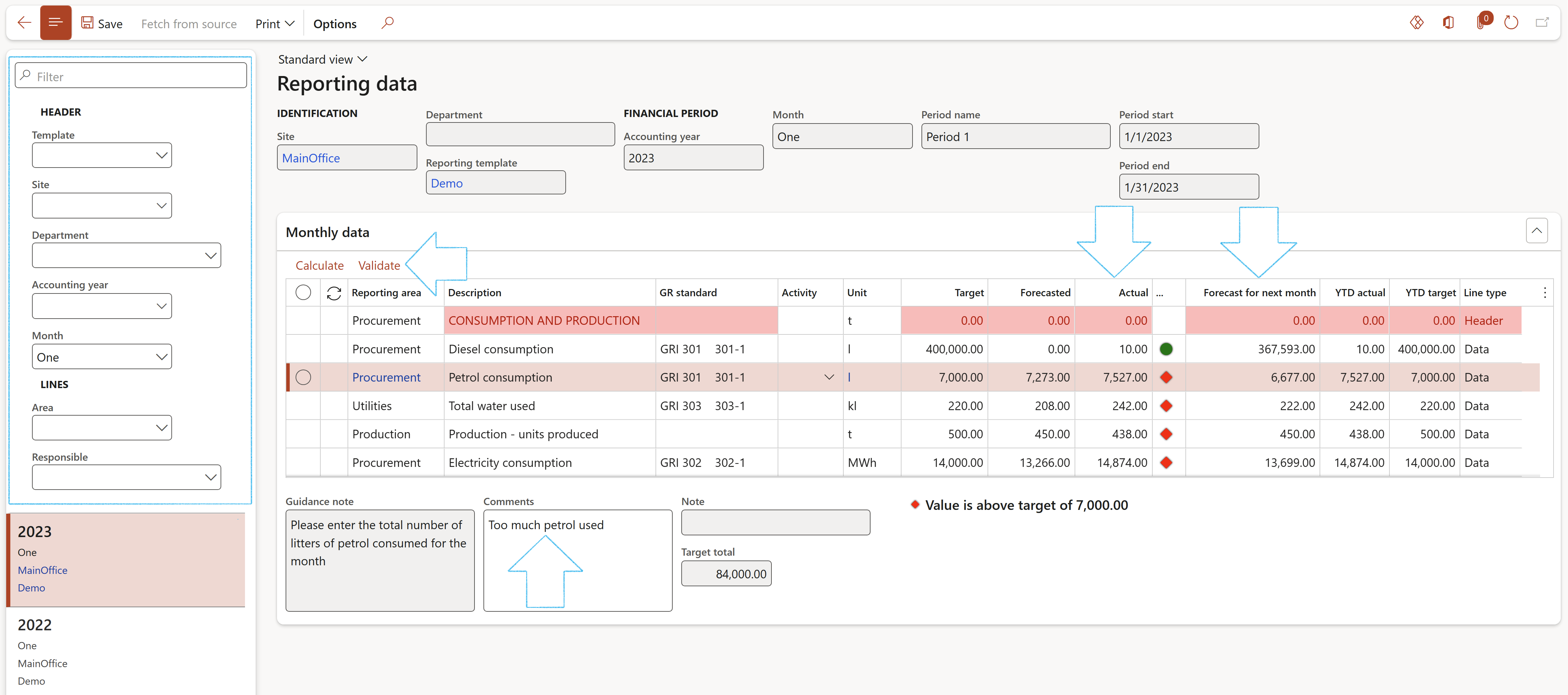Open search with the magnifier icon
The width and height of the screenshot is (1568, 695).
[x=387, y=23]
